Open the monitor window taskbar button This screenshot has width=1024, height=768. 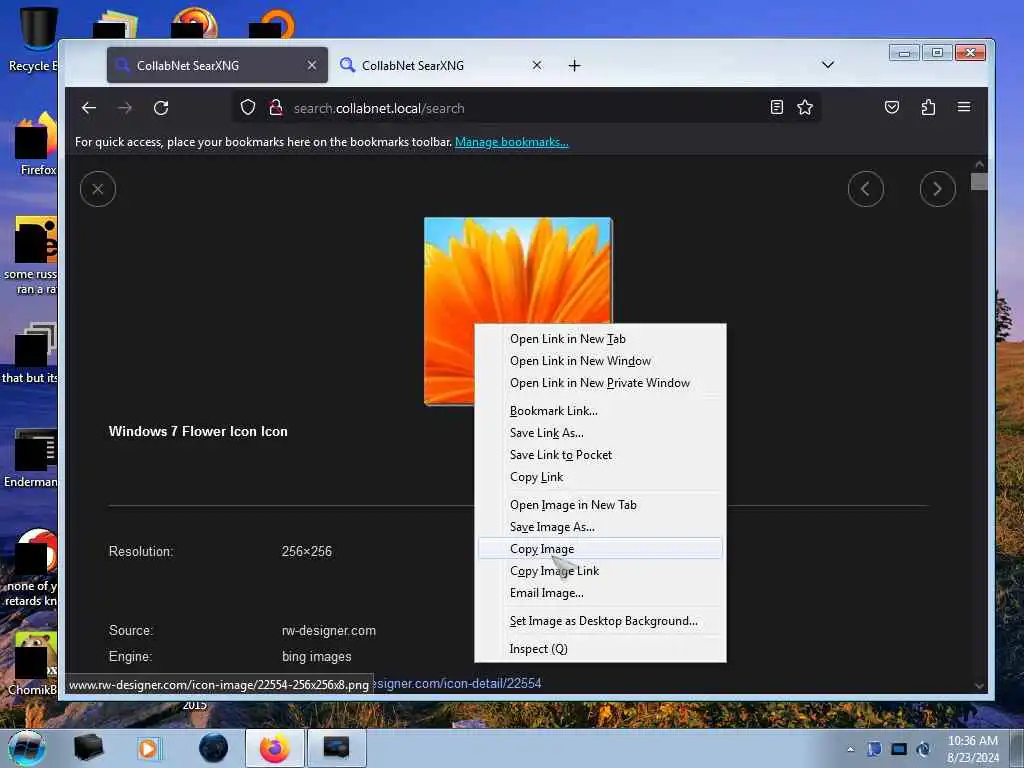(x=336, y=748)
